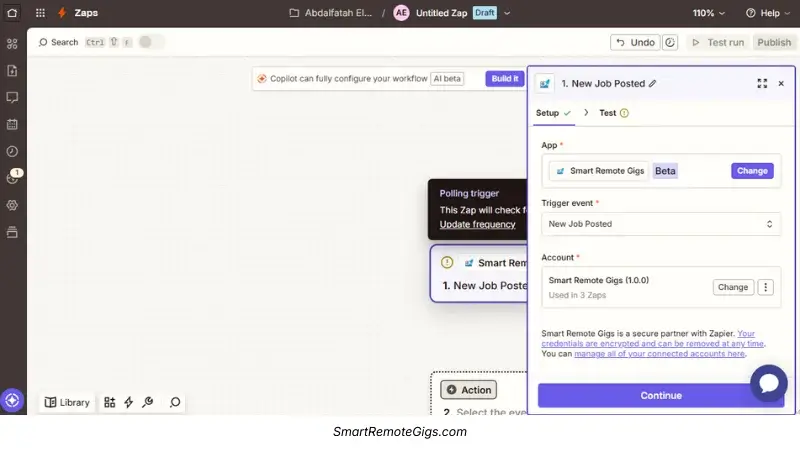Switch to the Test tab

[x=614, y=113]
